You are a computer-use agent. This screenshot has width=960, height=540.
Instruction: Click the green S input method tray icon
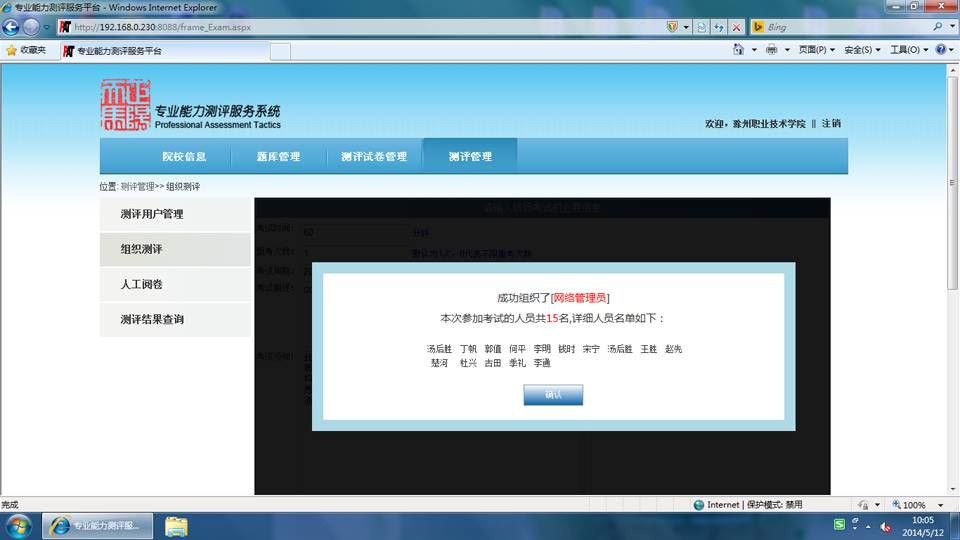pyautogui.click(x=839, y=524)
